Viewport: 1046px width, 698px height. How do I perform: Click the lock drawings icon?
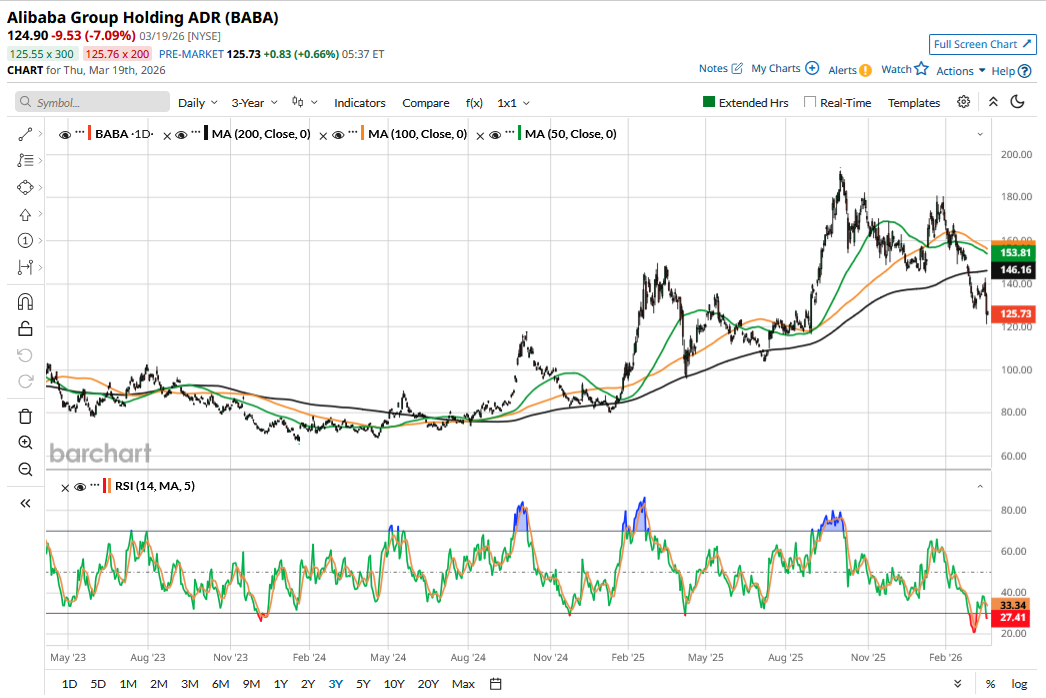click(26, 328)
